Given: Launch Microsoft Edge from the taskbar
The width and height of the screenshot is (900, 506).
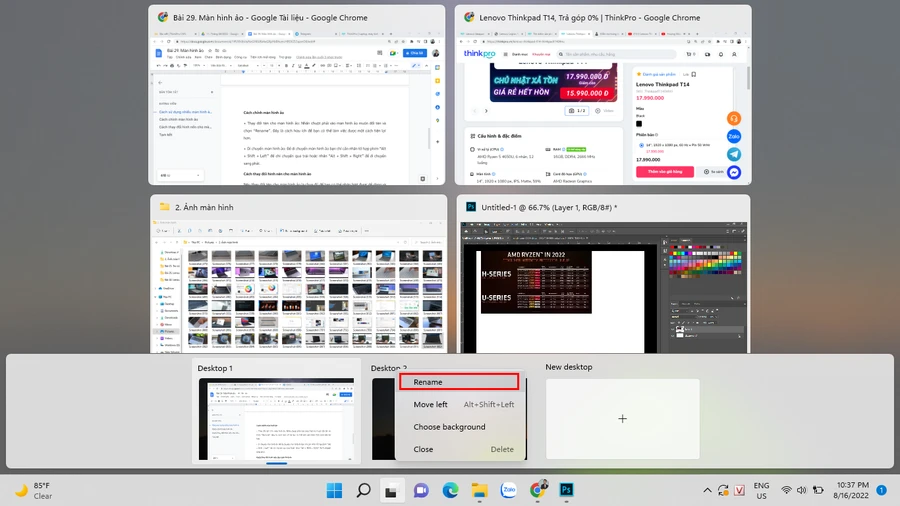Looking at the screenshot, I should coord(450,491).
